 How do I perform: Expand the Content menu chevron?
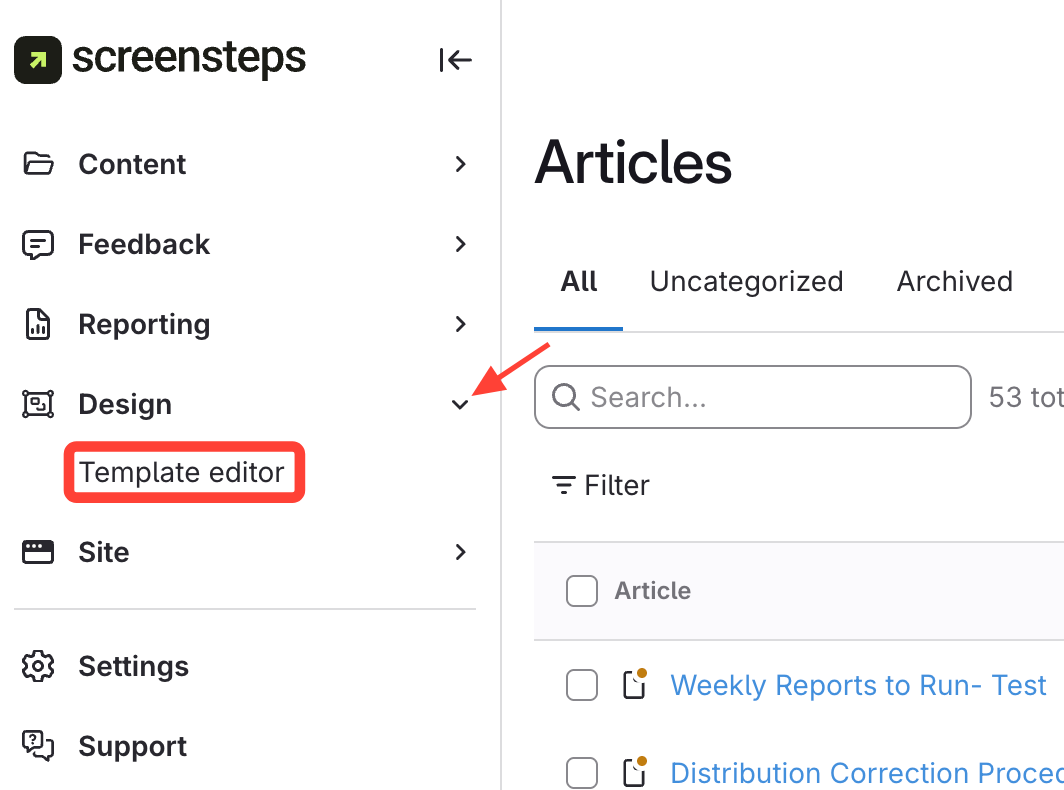click(x=460, y=164)
